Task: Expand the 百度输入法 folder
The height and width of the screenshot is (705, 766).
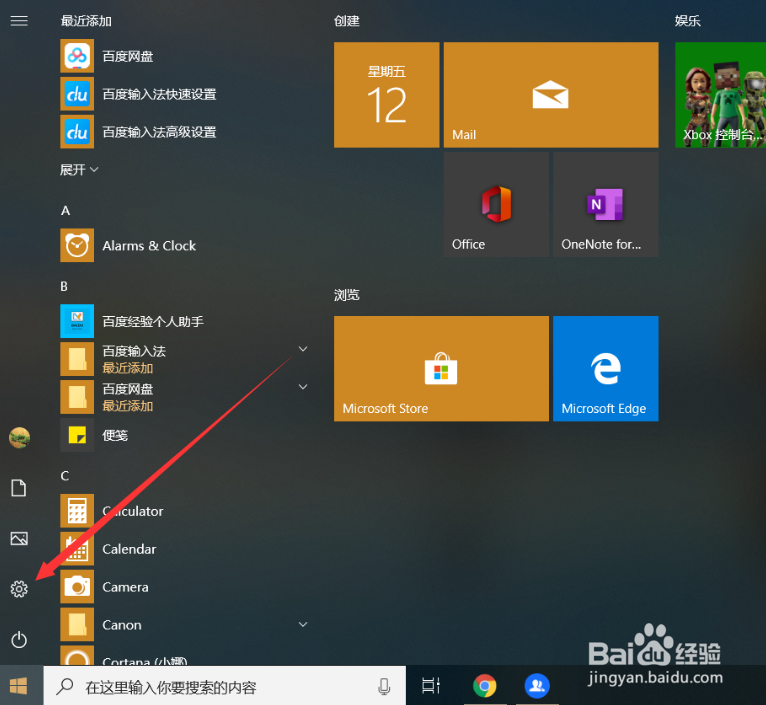Action: click(303, 349)
